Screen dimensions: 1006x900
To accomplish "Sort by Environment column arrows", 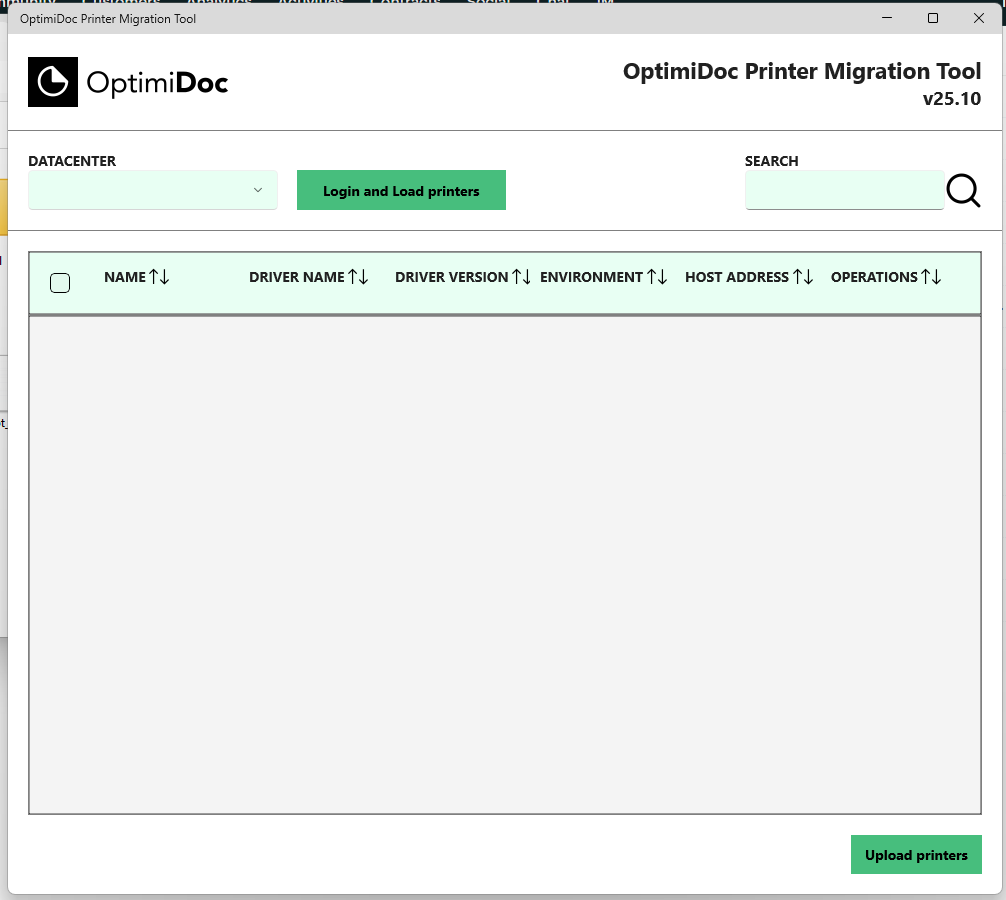I will pos(656,277).
